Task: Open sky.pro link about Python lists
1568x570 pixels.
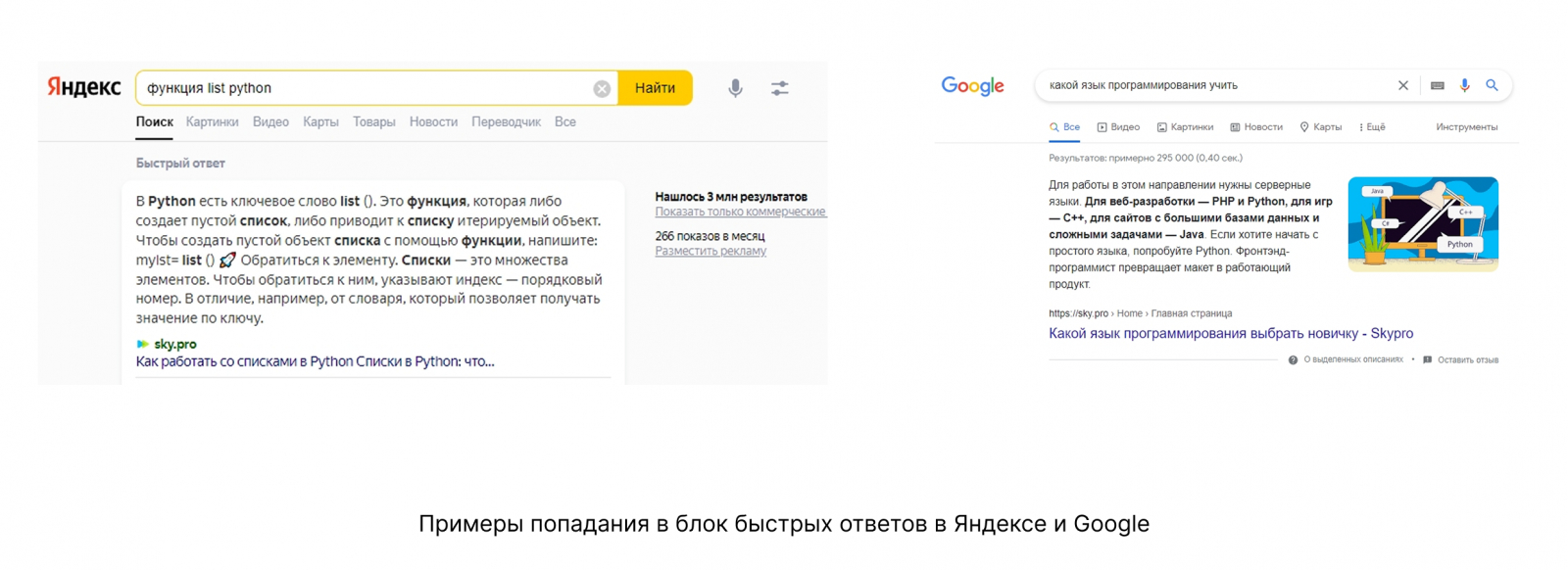Action: pyautogui.click(x=315, y=361)
